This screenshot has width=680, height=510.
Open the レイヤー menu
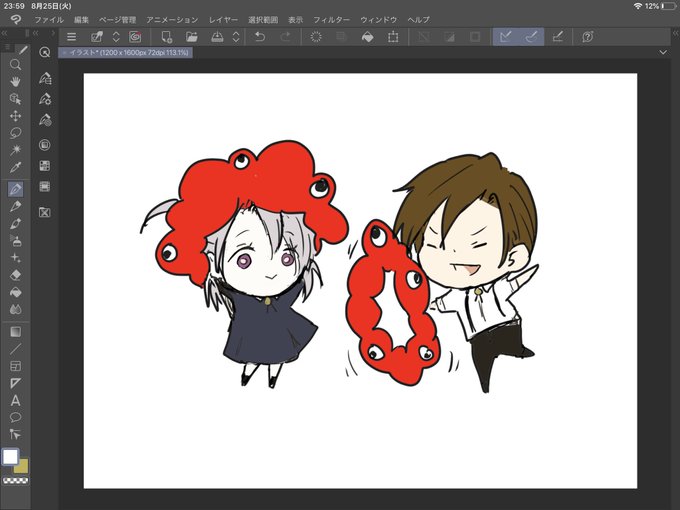click(x=223, y=20)
